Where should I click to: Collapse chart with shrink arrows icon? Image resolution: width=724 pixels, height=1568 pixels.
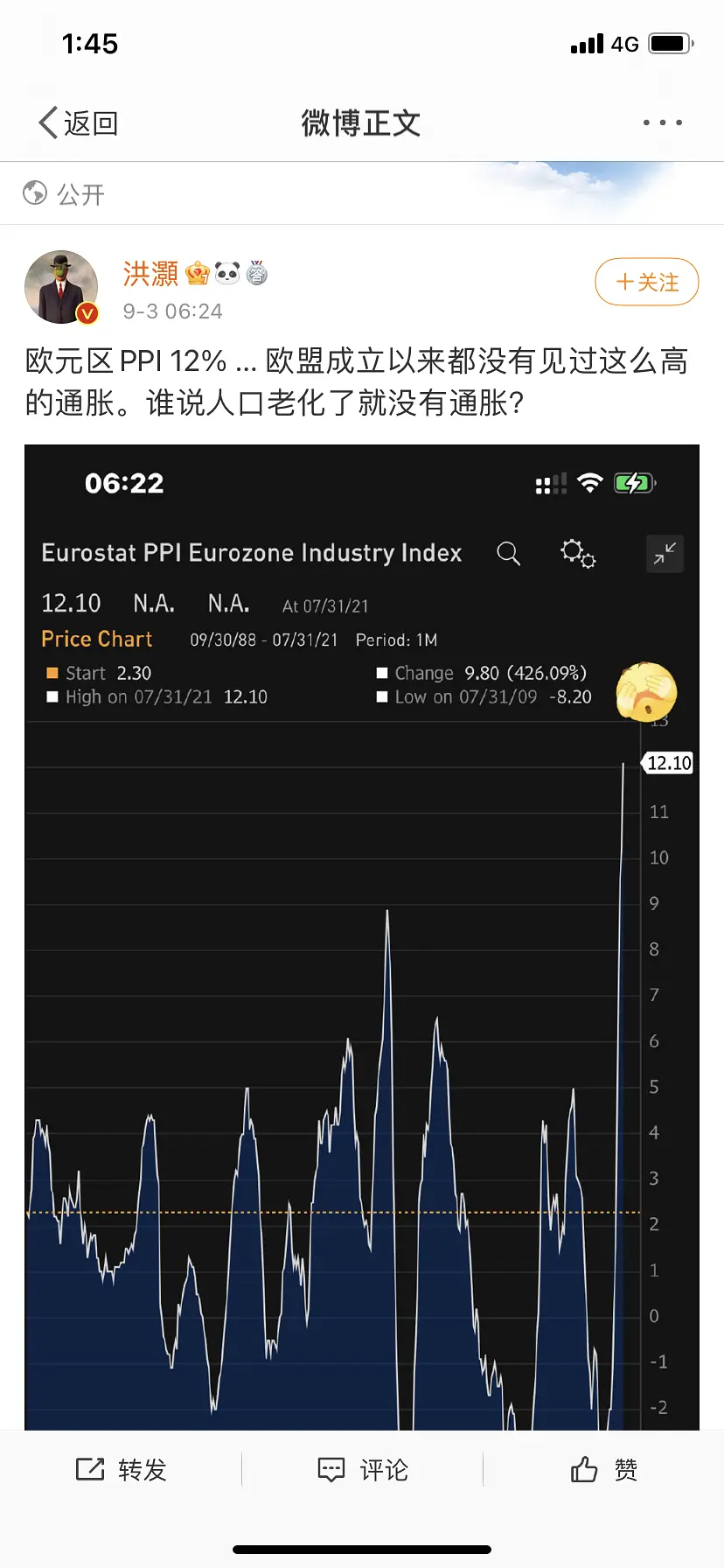(665, 553)
